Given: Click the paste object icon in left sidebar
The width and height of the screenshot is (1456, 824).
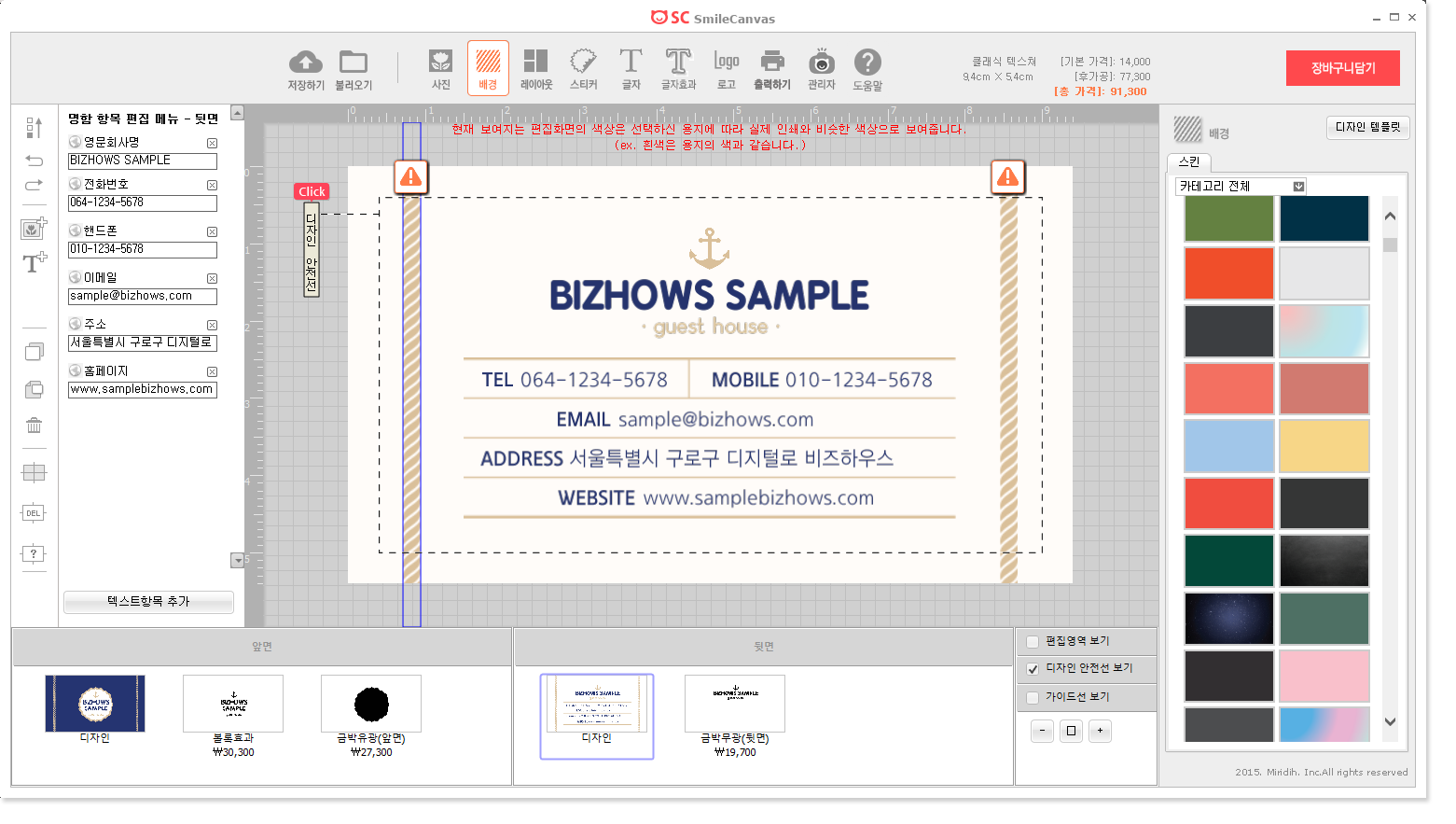Looking at the screenshot, I should (34, 389).
